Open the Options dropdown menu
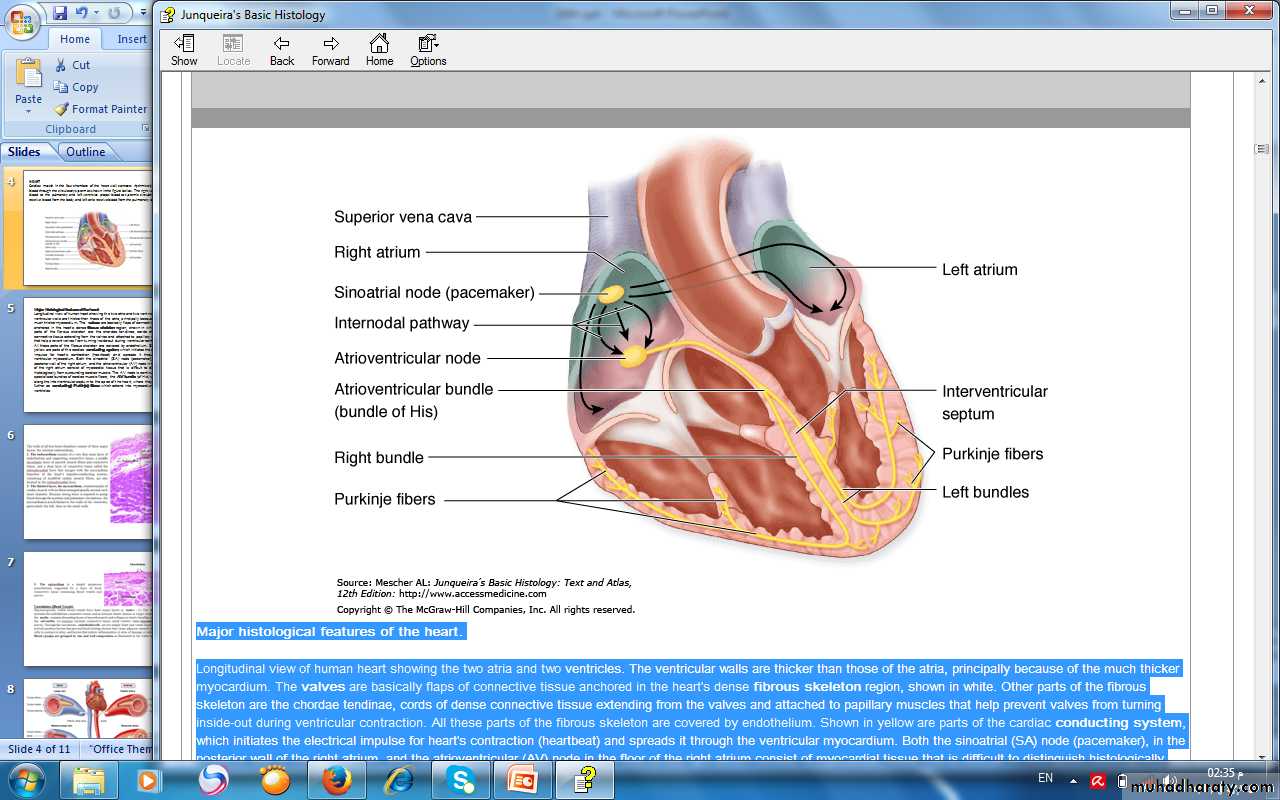Viewport: 1280px width, 800px height. [428, 50]
